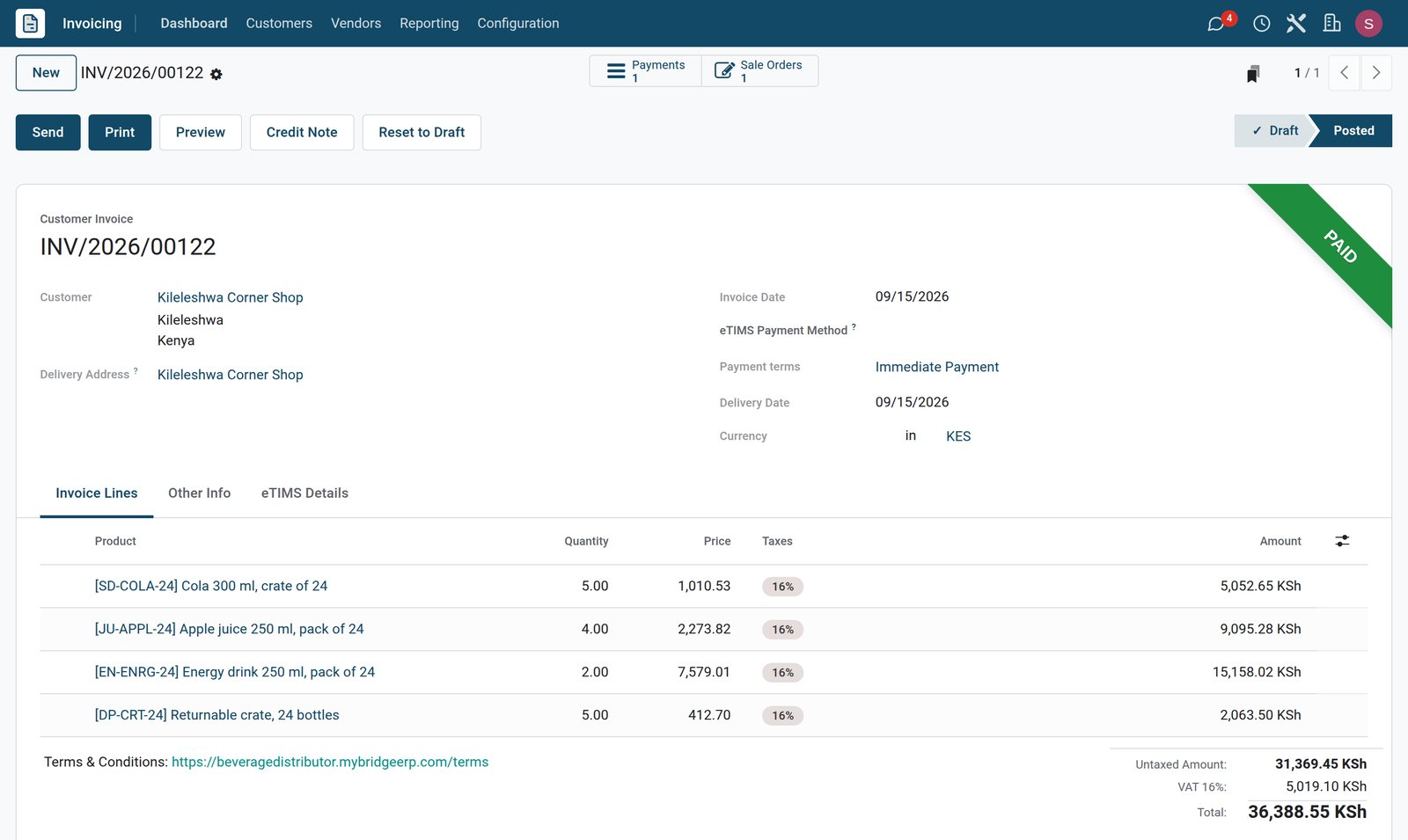Click the 9,095.28 KSh amount cell
The width and height of the screenshot is (1408, 840).
[1260, 629]
